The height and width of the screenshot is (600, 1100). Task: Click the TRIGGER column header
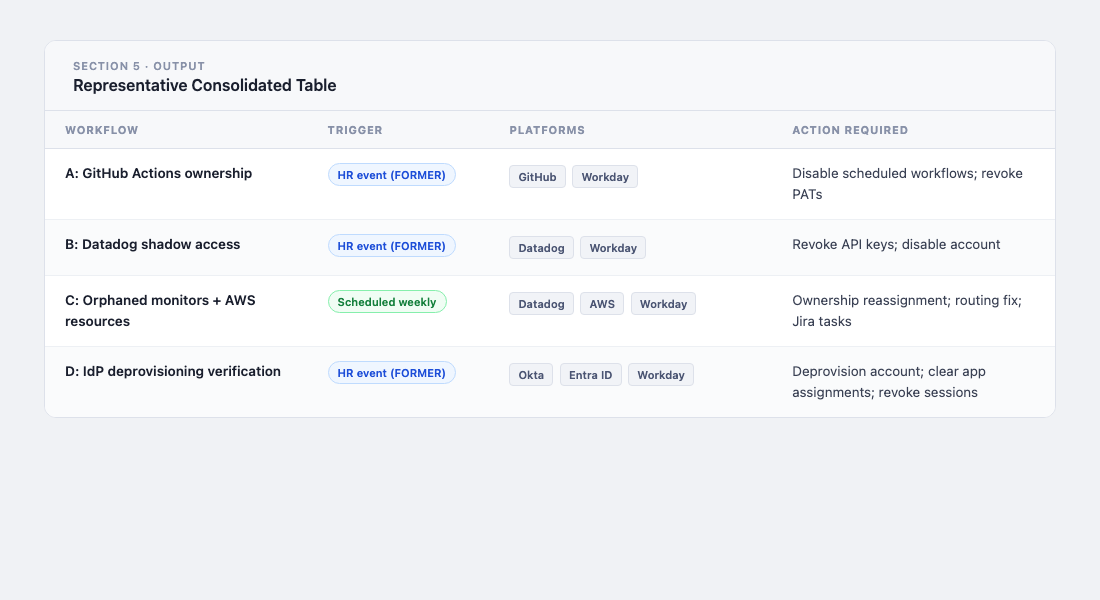click(355, 130)
